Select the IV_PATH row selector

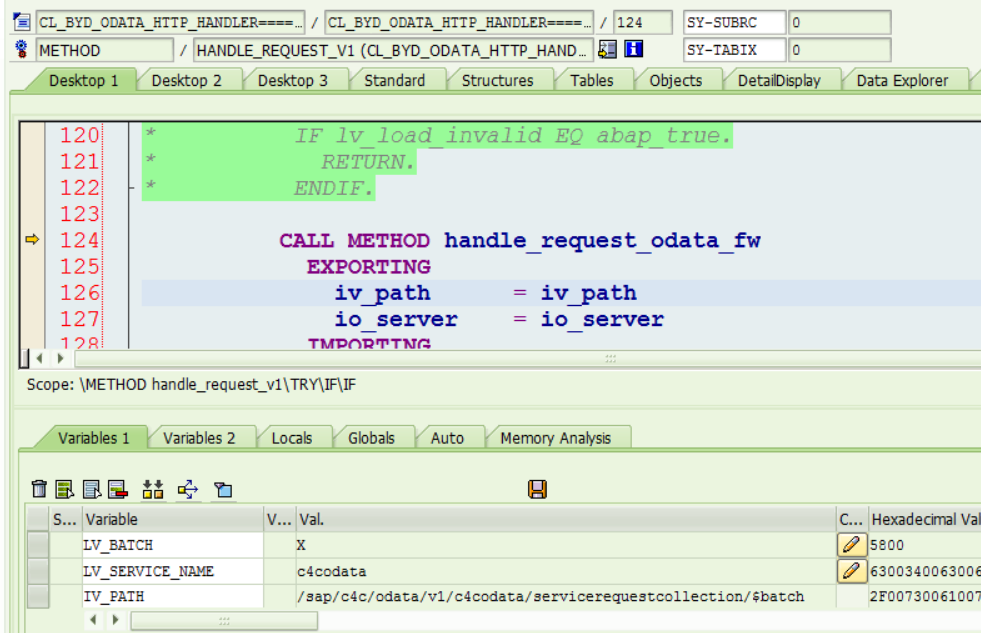pyautogui.click(x=38, y=596)
